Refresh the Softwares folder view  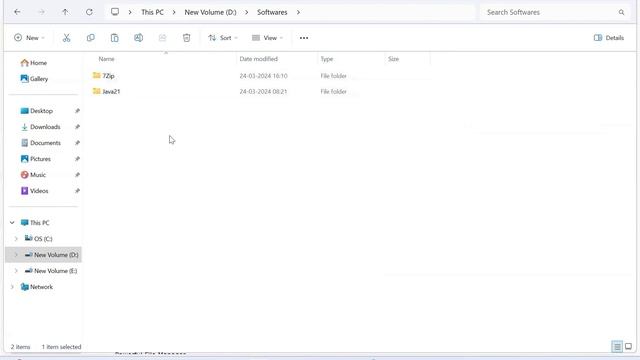[89, 12]
